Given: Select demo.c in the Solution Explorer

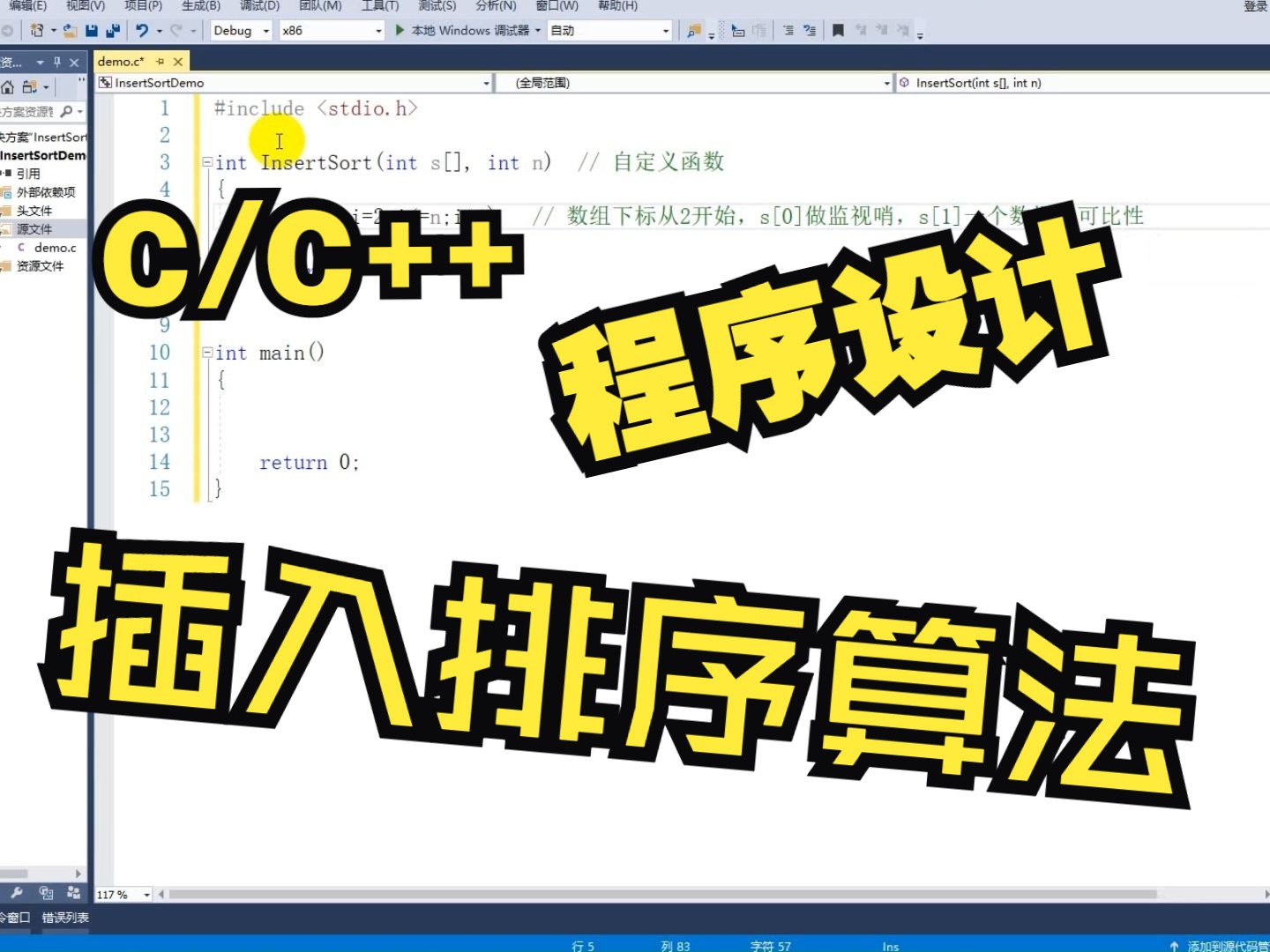Looking at the screenshot, I should coord(53,247).
